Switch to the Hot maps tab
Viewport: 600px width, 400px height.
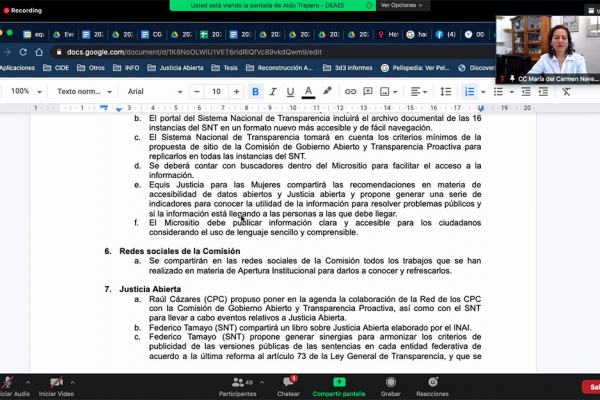[388, 34]
